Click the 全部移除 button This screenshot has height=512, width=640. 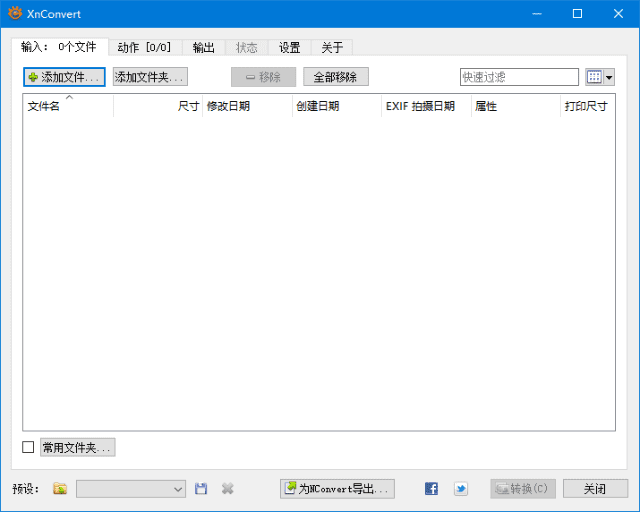335,77
